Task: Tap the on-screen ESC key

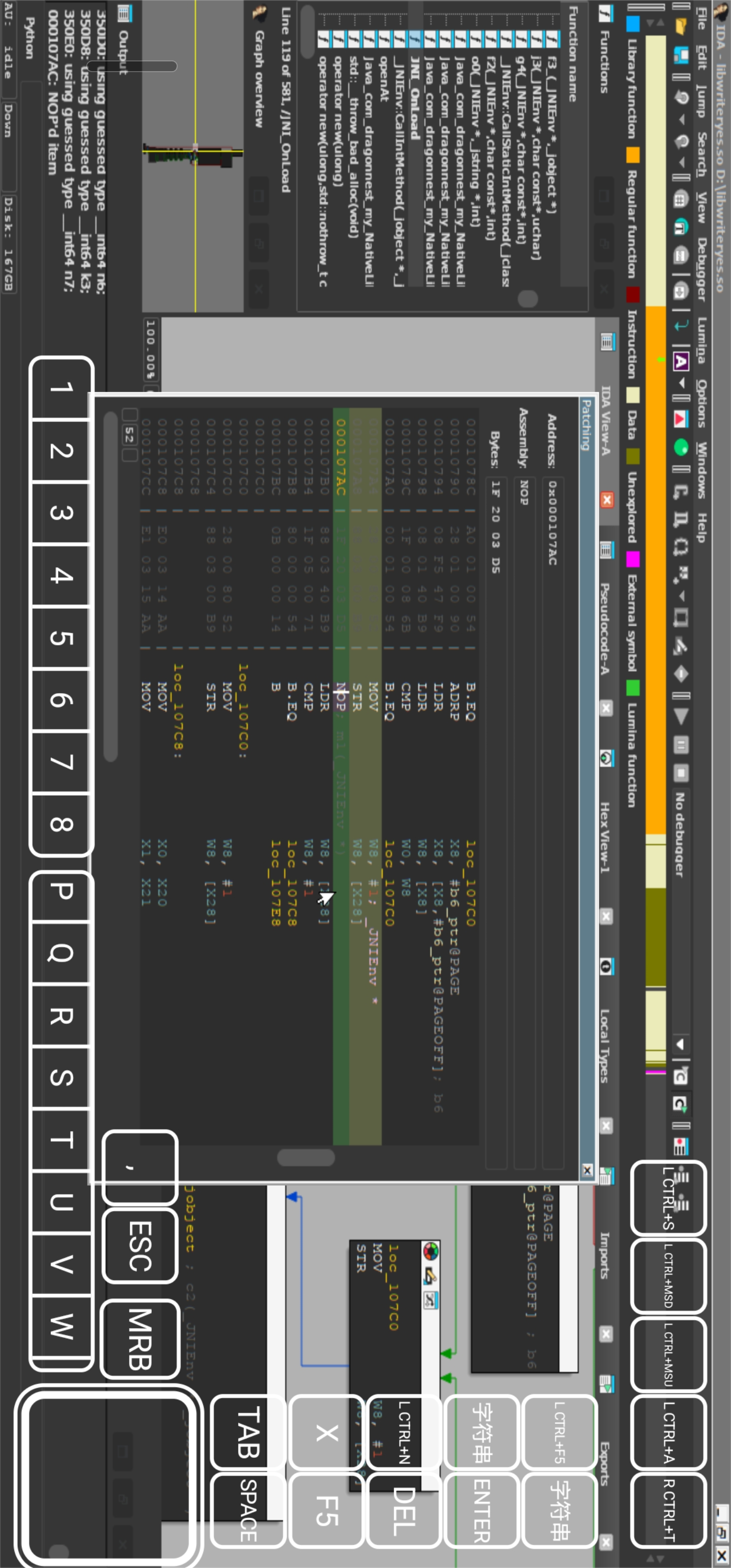Action: [x=141, y=1246]
